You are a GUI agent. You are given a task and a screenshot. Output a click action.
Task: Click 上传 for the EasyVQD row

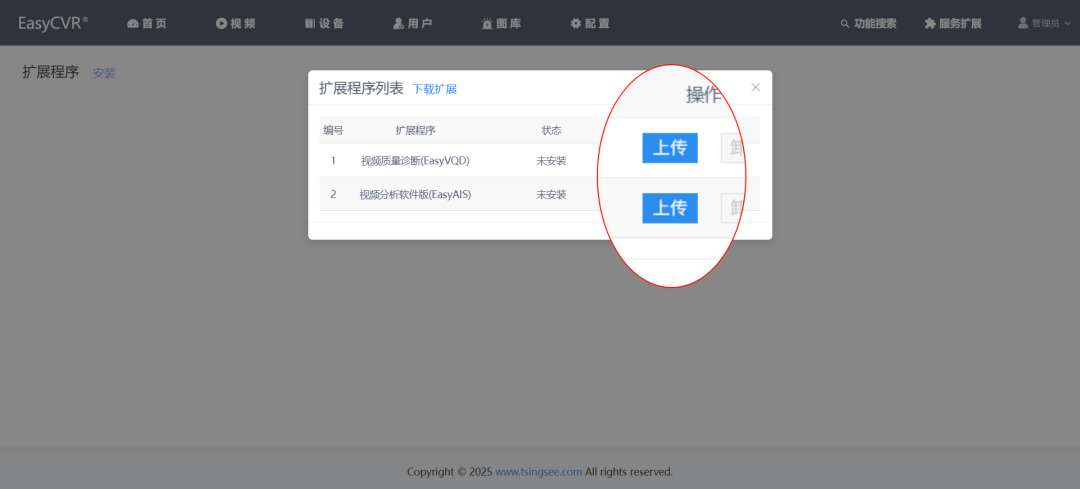click(670, 148)
